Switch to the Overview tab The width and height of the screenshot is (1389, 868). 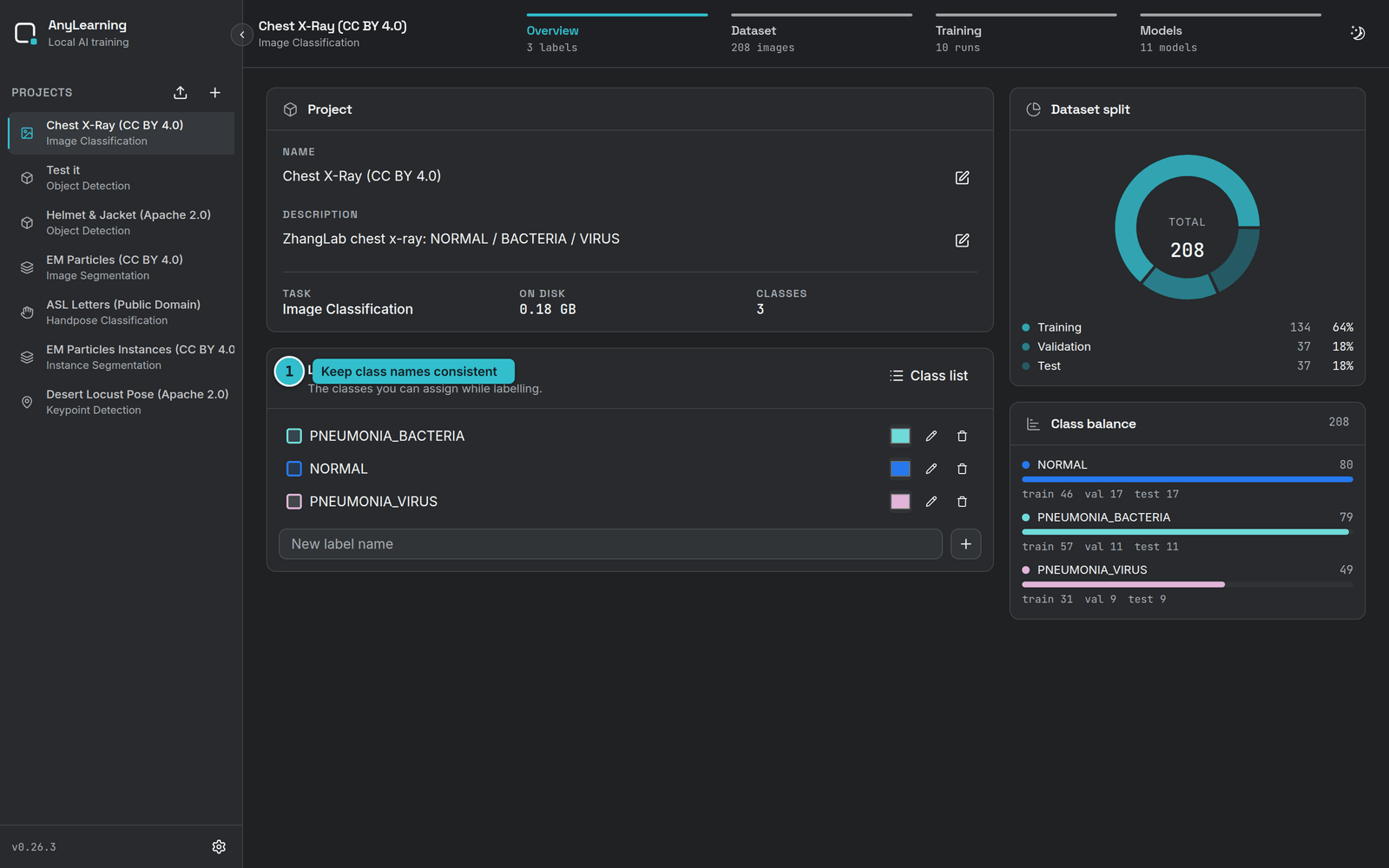click(617, 35)
